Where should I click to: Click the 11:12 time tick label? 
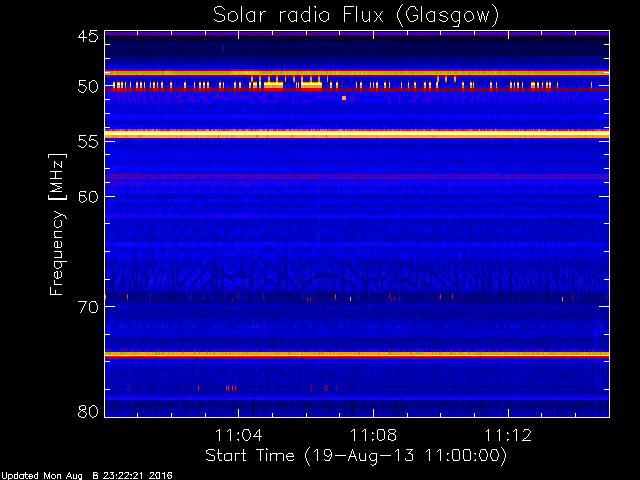(x=508, y=435)
